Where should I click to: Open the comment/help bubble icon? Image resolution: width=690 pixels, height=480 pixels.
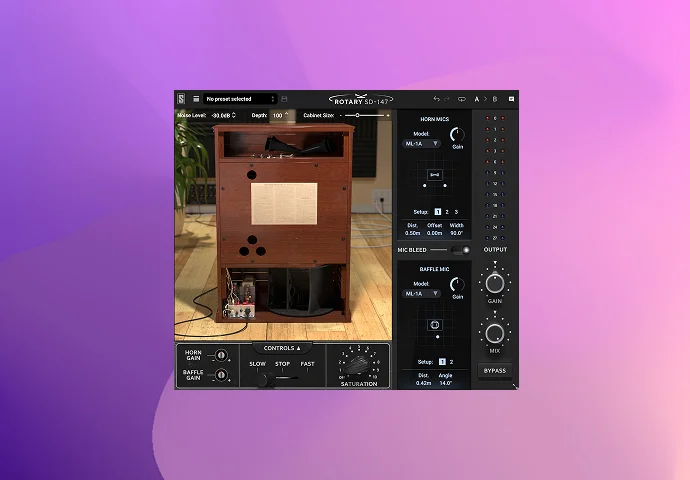tap(511, 99)
